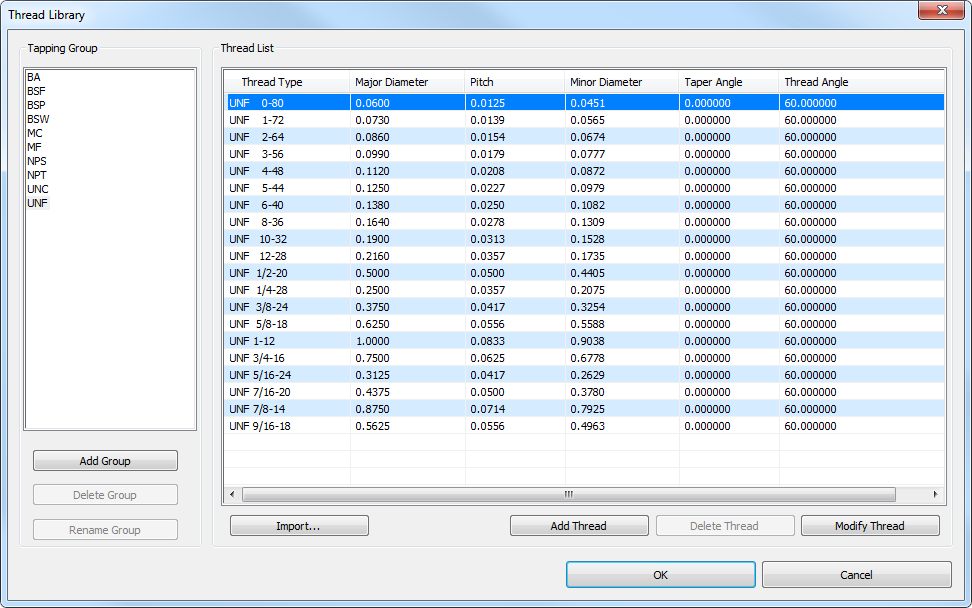Click pitch value 0.0714
The height and width of the screenshot is (608, 972).
tap(487, 410)
